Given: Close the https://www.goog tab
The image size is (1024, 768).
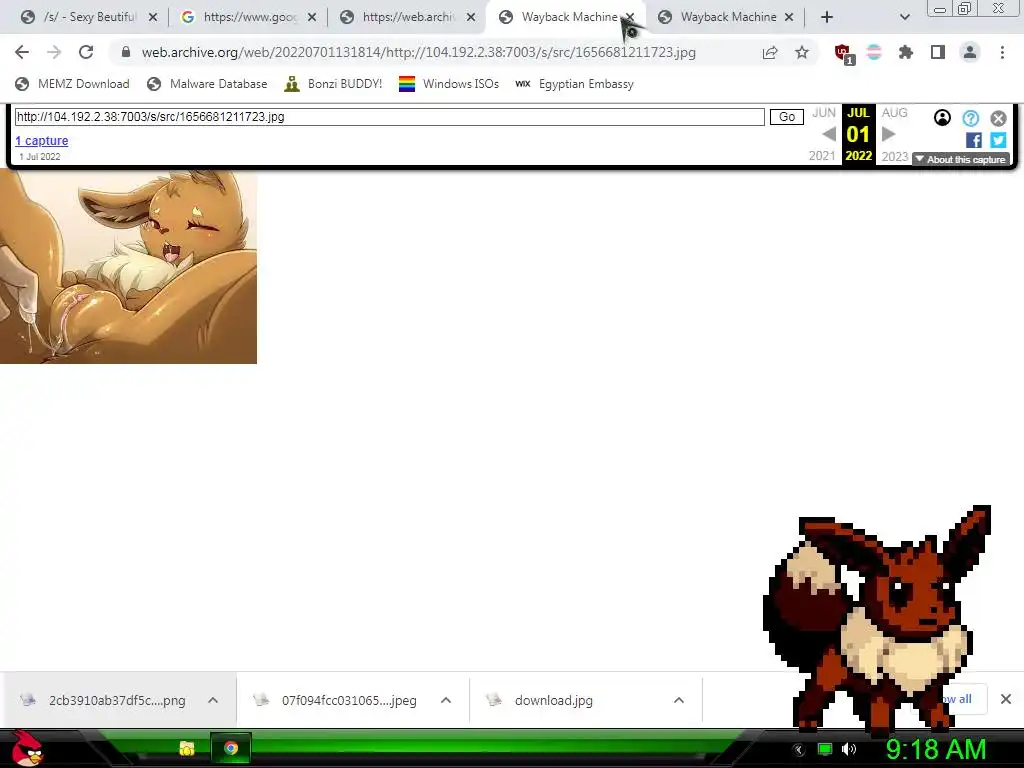Looking at the screenshot, I should pos(312,17).
